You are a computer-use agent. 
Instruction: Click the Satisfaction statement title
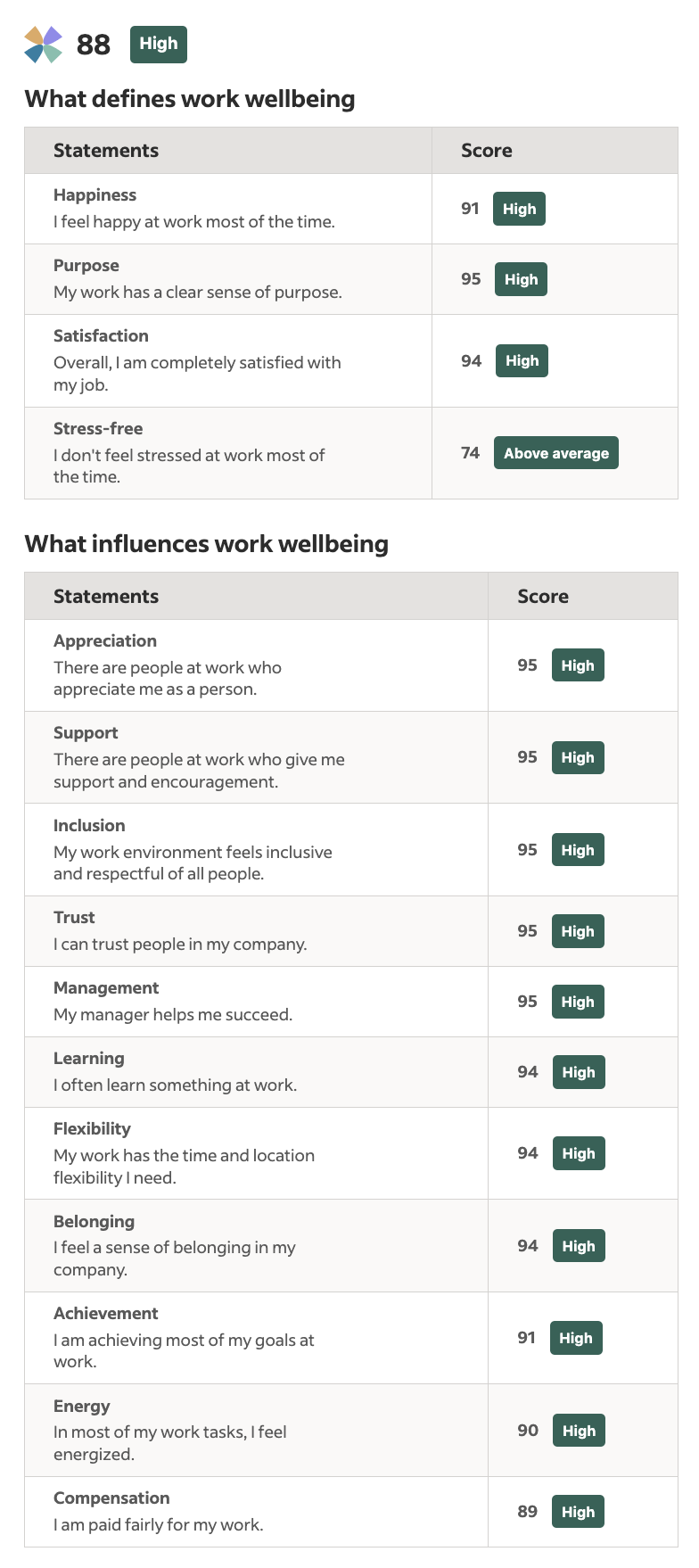click(x=101, y=336)
